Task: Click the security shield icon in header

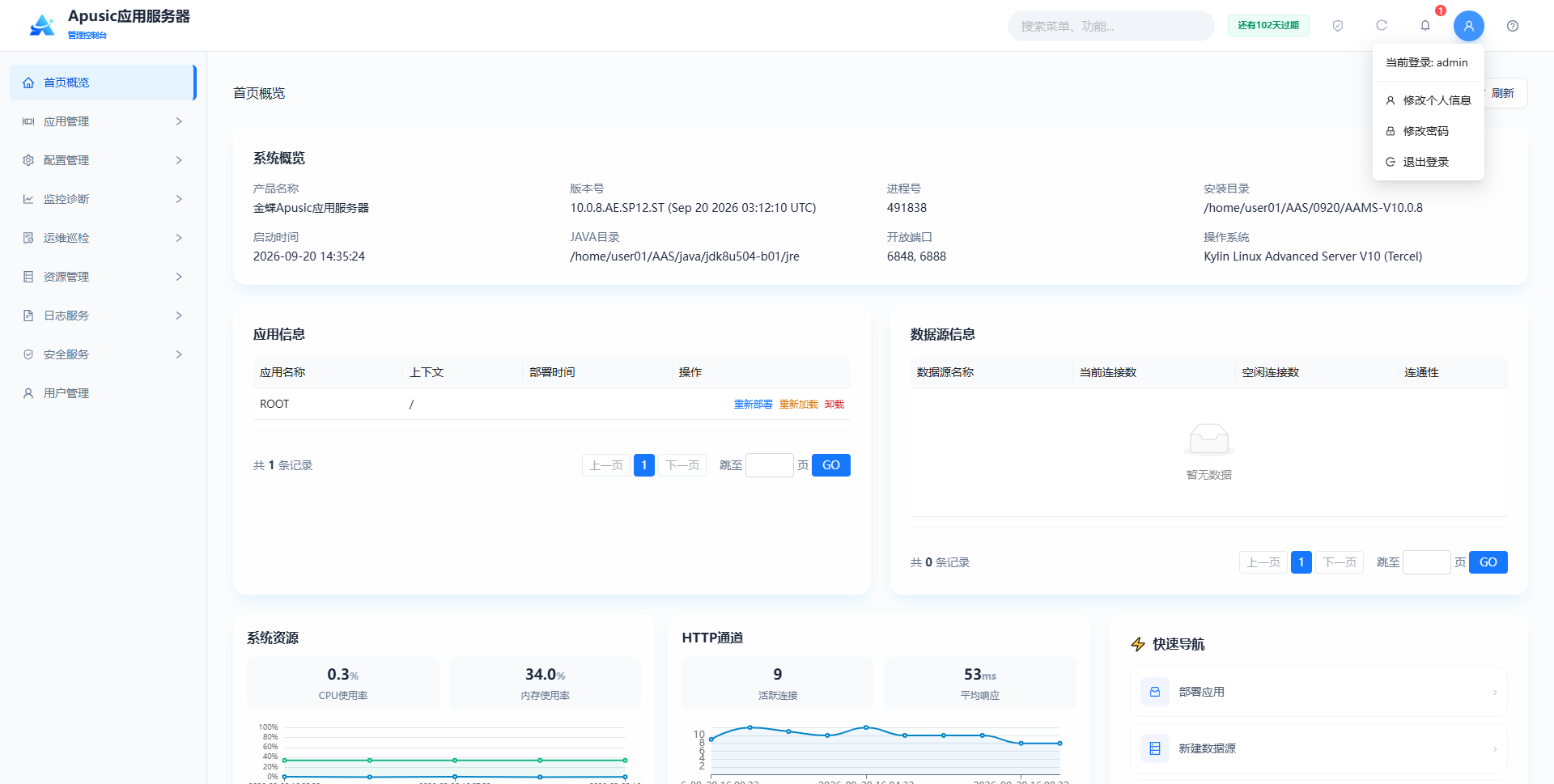Action: coord(1338,26)
